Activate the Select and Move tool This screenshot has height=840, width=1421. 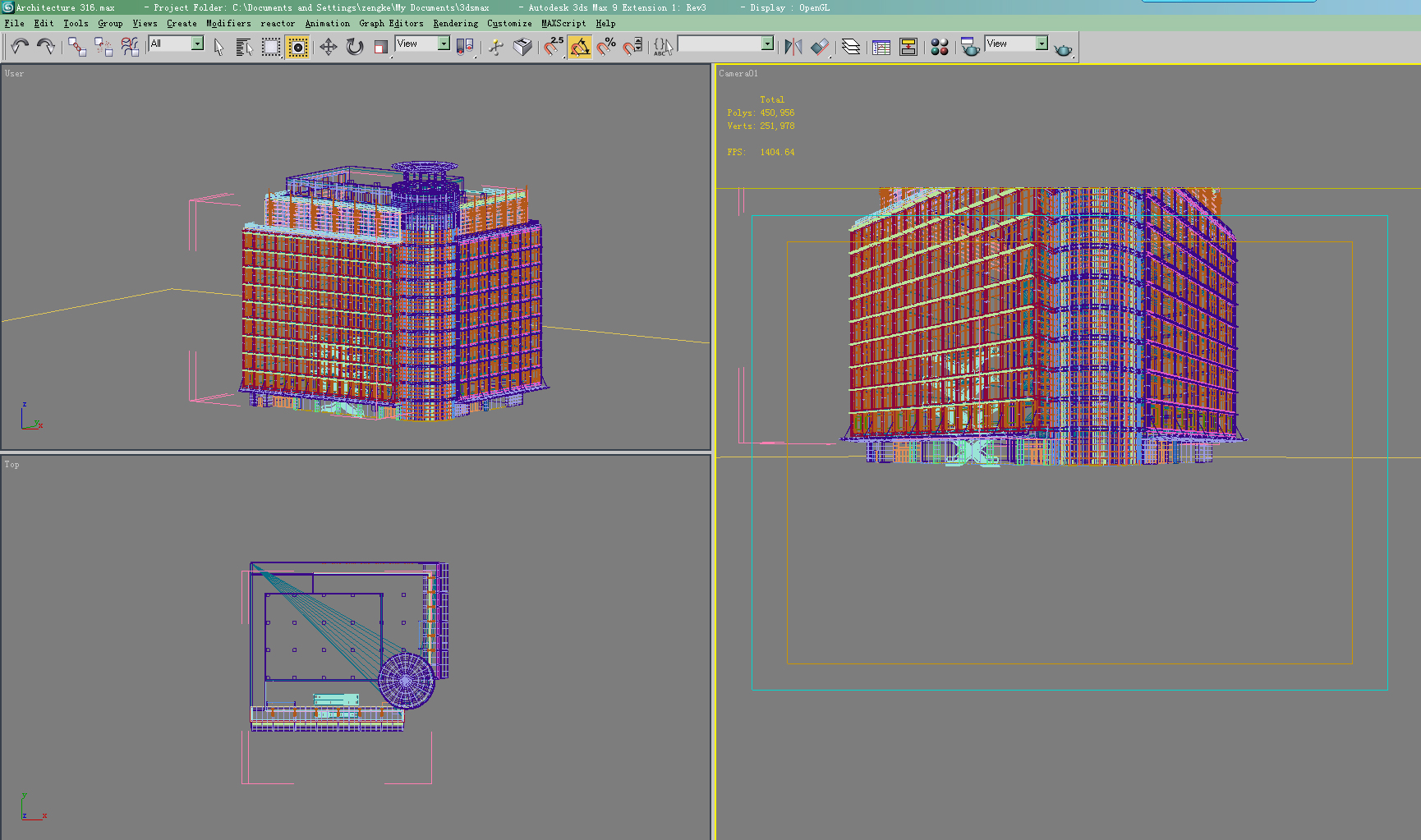pos(329,47)
